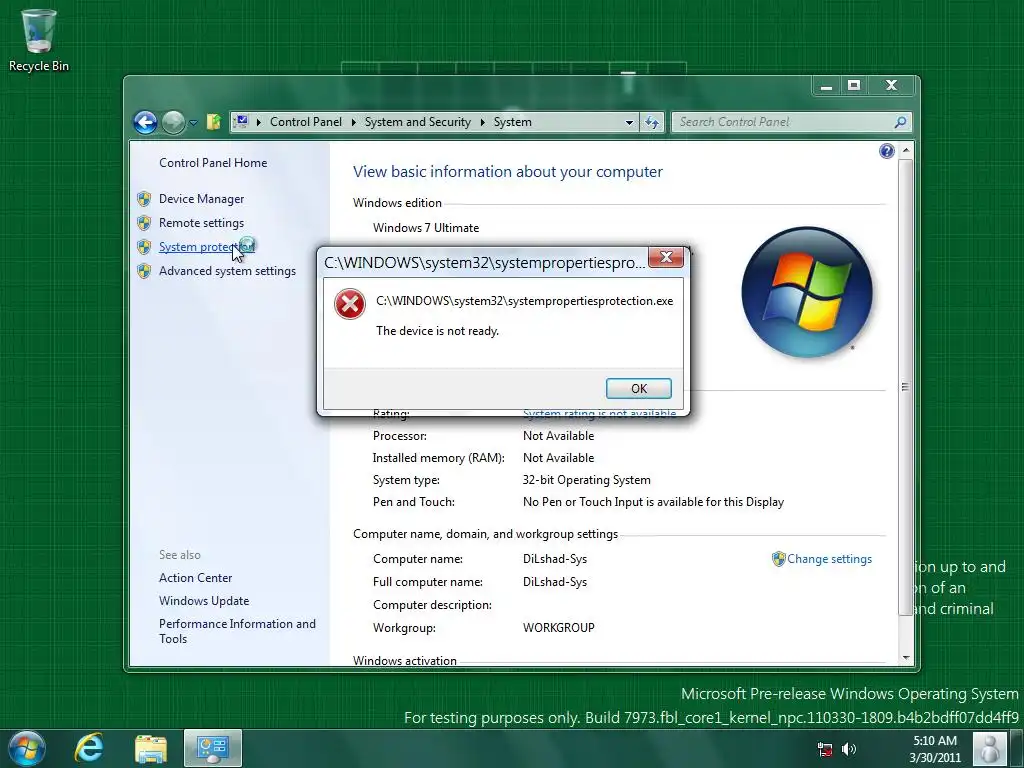Open System protection link
The image size is (1024, 768).
pos(206,247)
